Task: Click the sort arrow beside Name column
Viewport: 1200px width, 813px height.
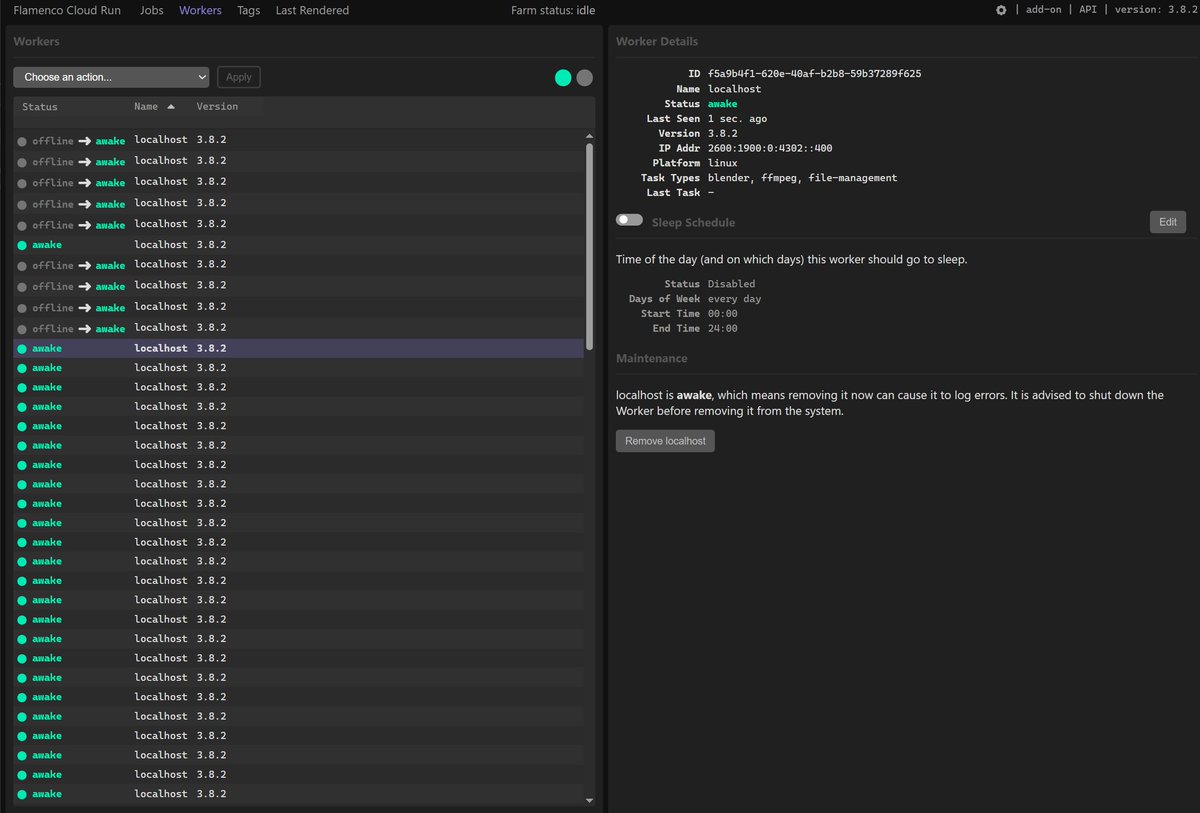Action: point(170,106)
